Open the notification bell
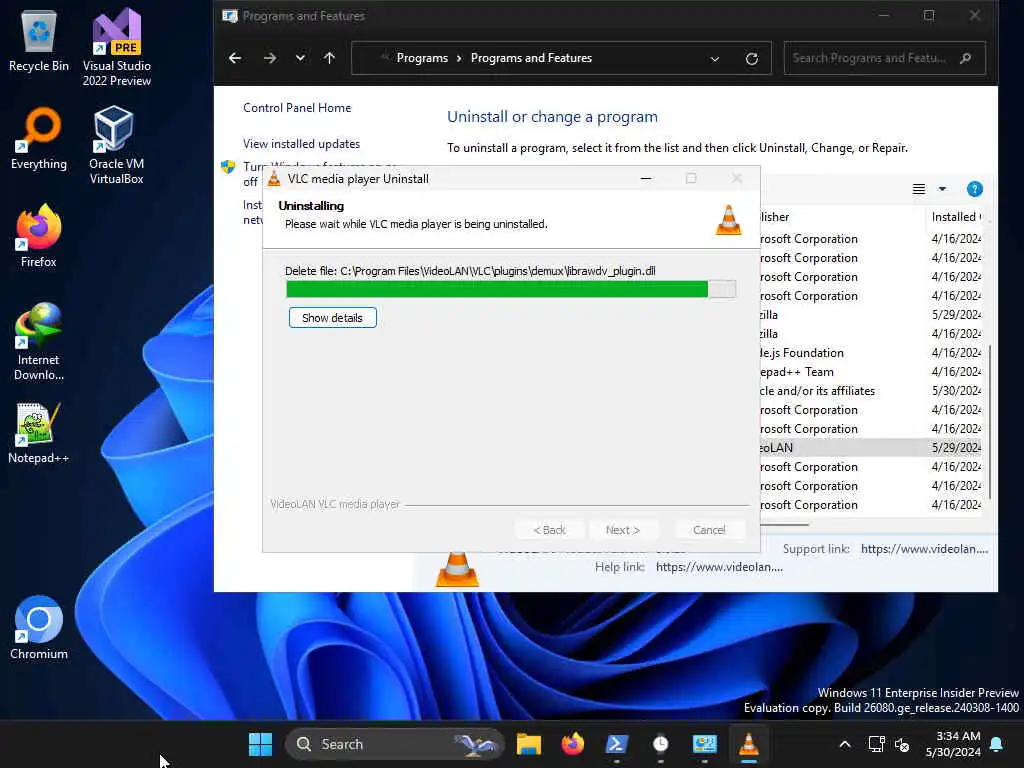 tap(997, 744)
